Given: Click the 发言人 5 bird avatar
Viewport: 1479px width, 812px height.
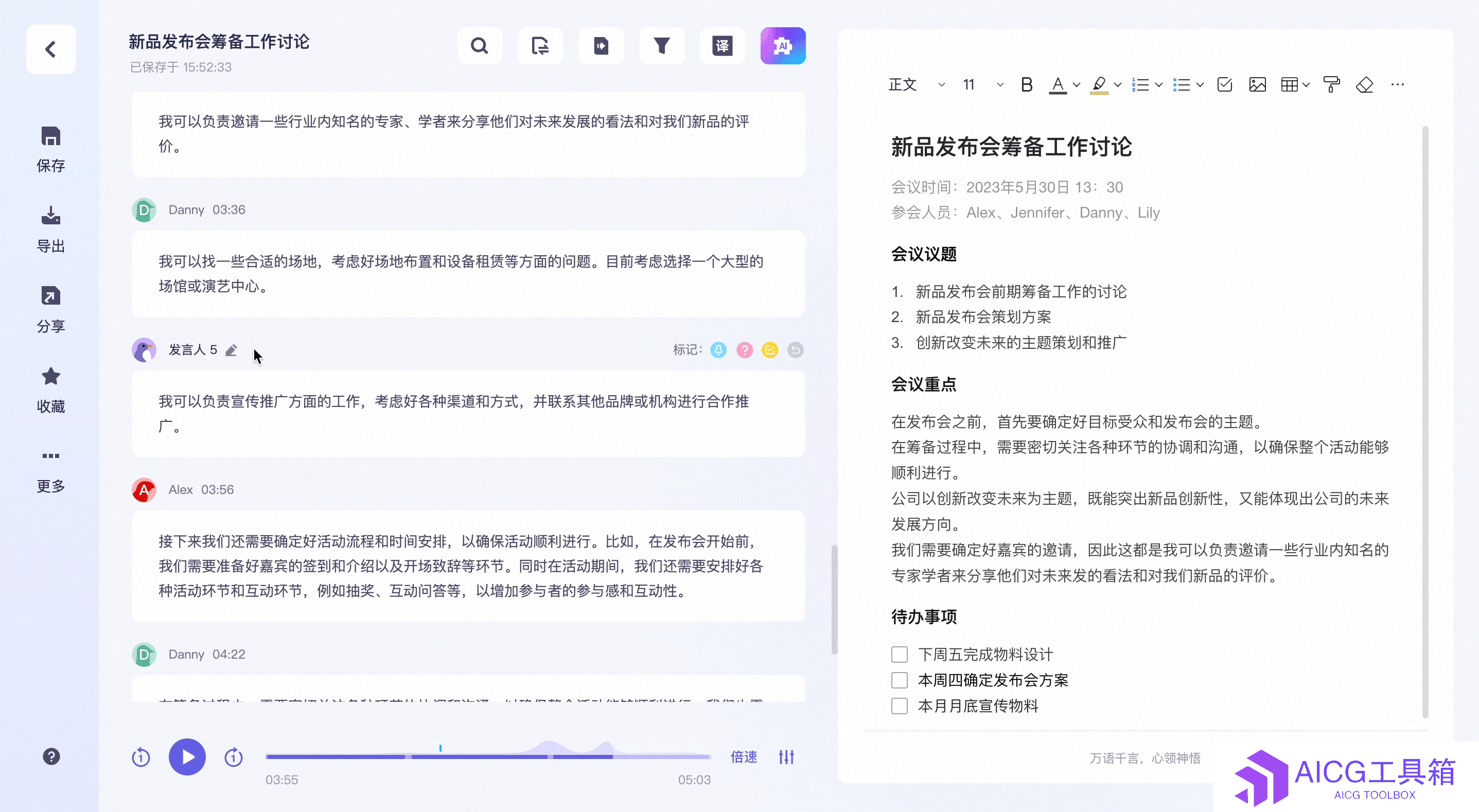Looking at the screenshot, I should (144, 350).
